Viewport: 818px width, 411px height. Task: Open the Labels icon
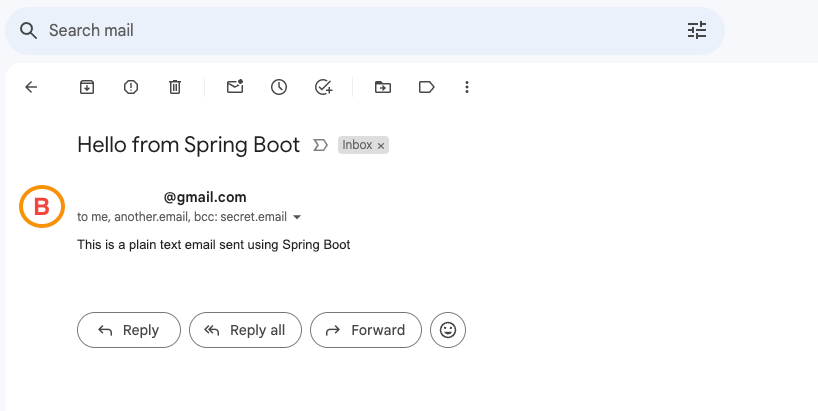[427, 87]
